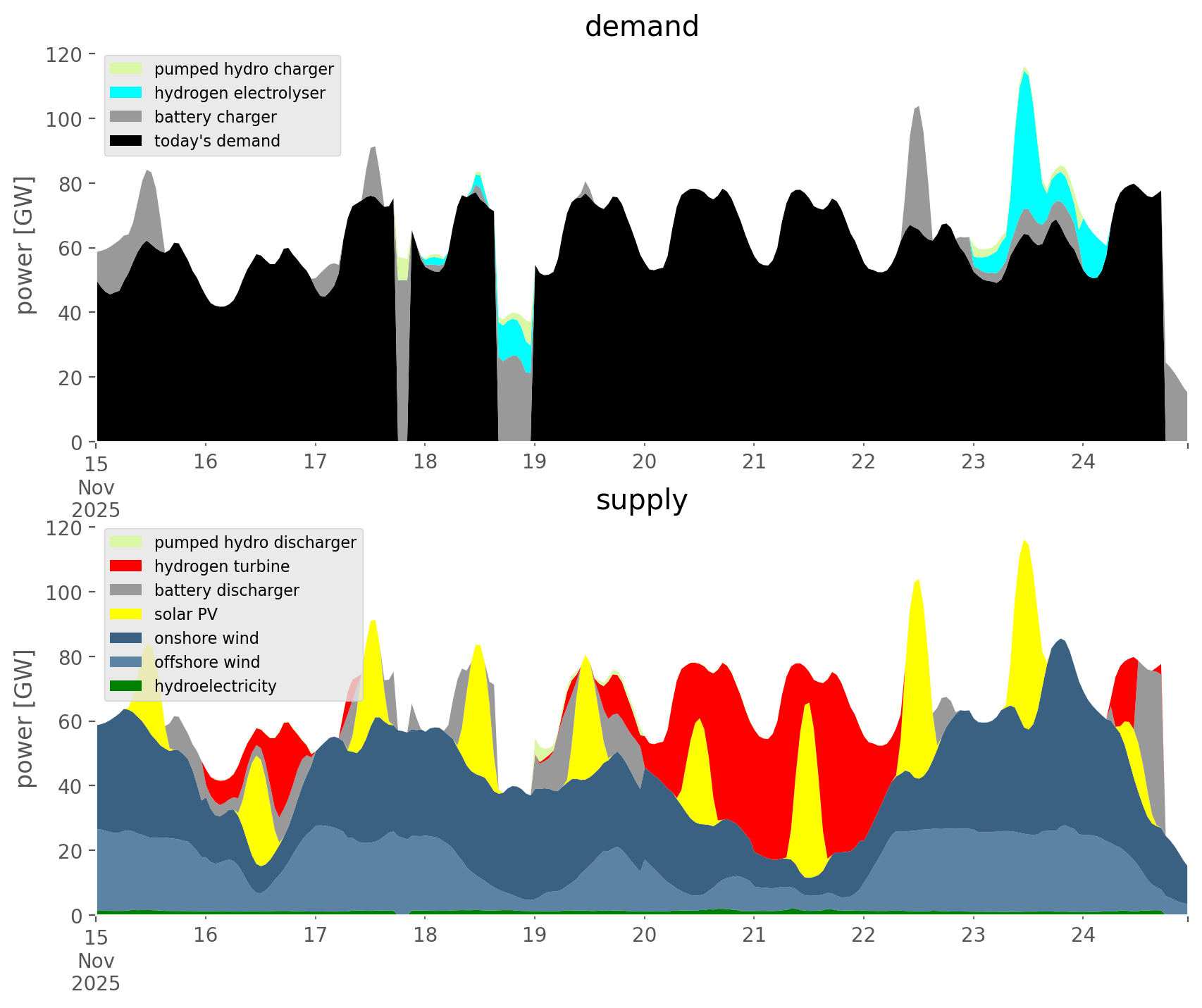Click date tick 22 on demand x-axis
The height and width of the screenshot is (1008, 1202).
[x=863, y=462]
